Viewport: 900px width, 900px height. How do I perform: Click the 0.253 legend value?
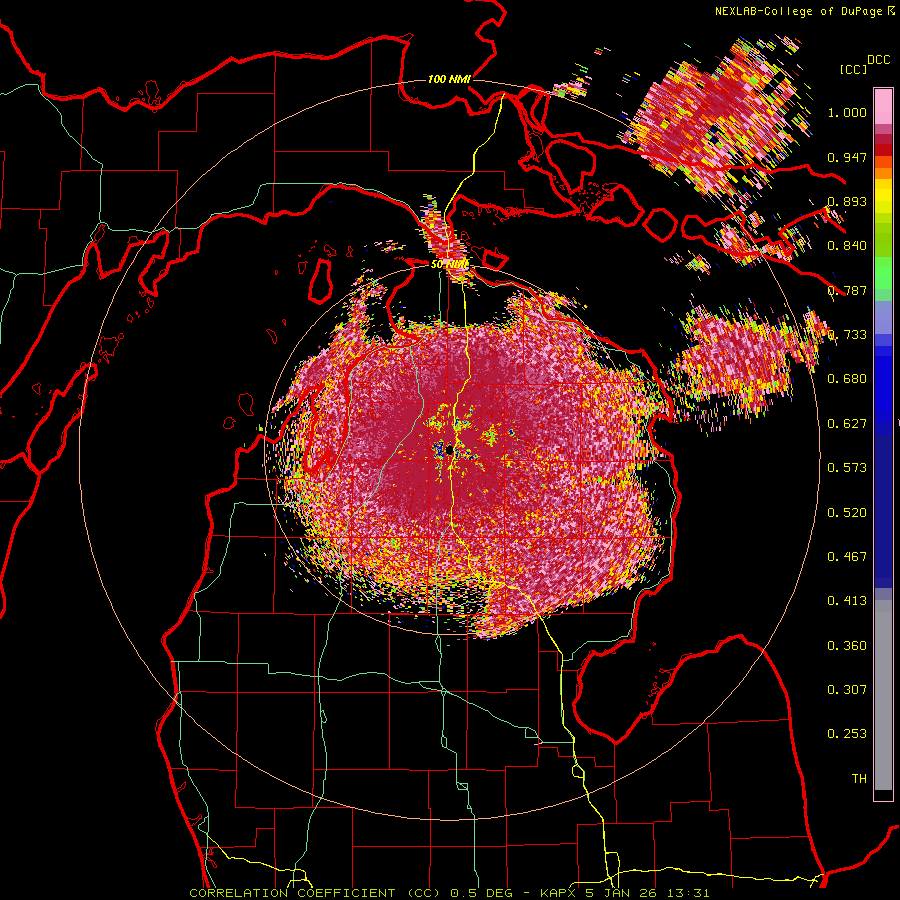(x=847, y=734)
